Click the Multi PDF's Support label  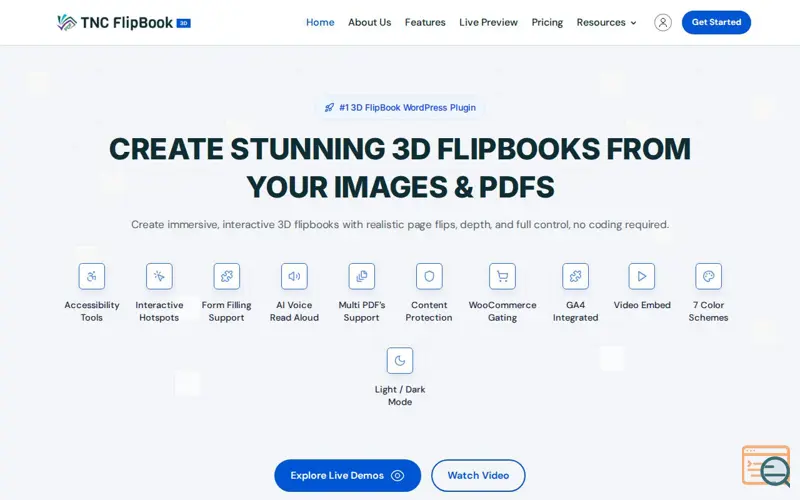pyautogui.click(x=362, y=311)
